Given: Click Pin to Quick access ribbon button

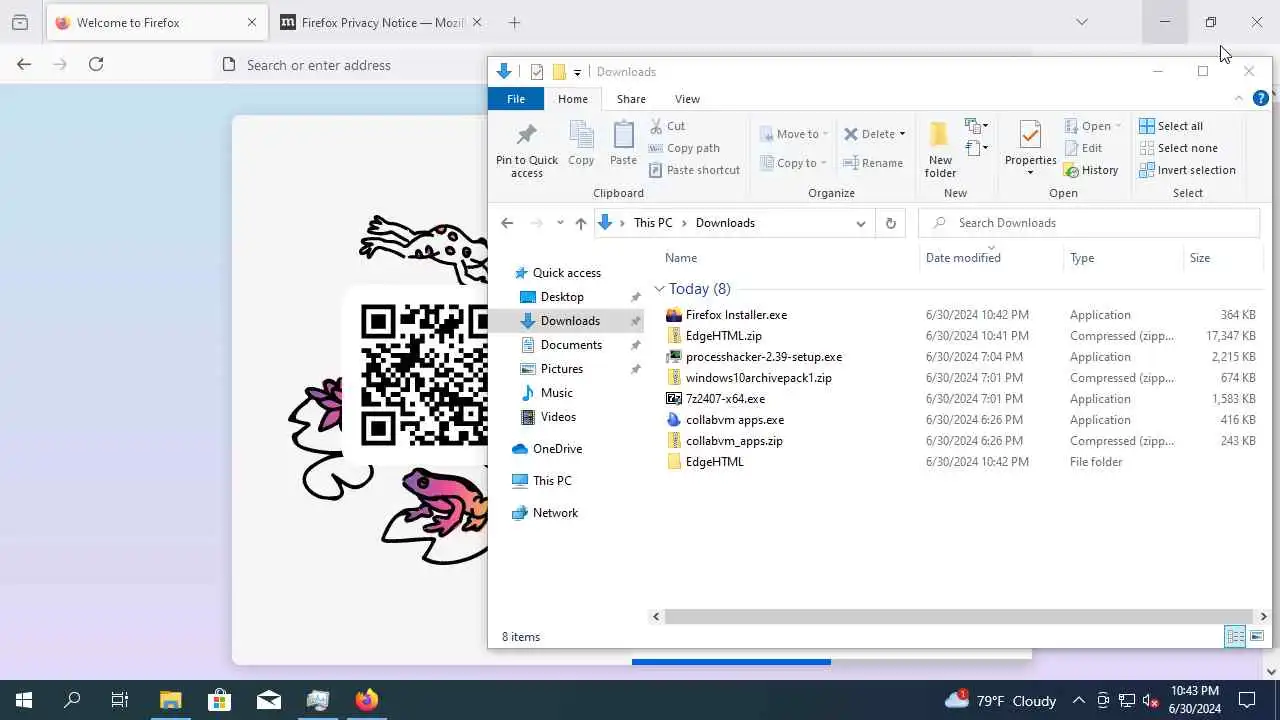Looking at the screenshot, I should 526,150.
